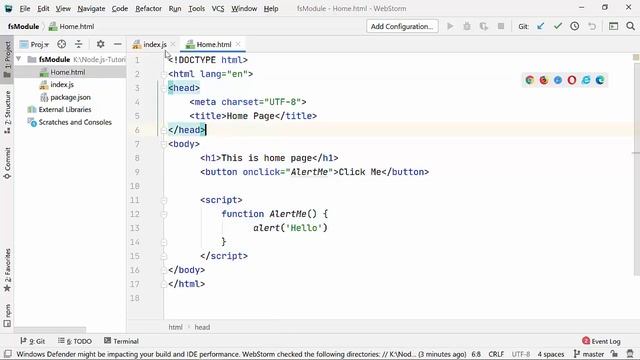This screenshot has height=360, width=640.
Task: Open the Navigate menu
Action: (x=91, y=8)
